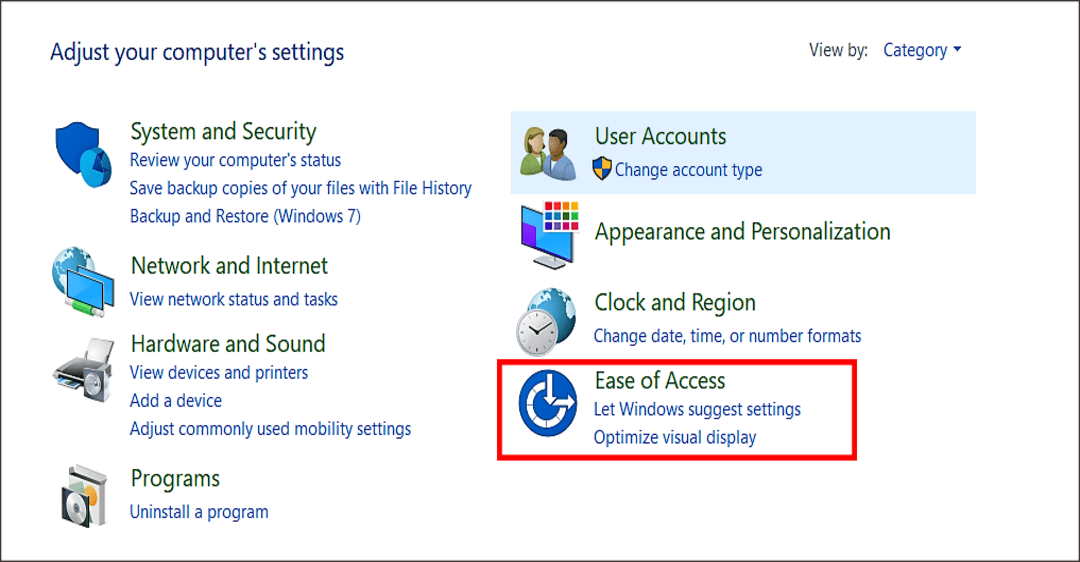The image size is (1080, 562).
Task: Click the Hardware and Sound printer icon
Action: point(84,368)
